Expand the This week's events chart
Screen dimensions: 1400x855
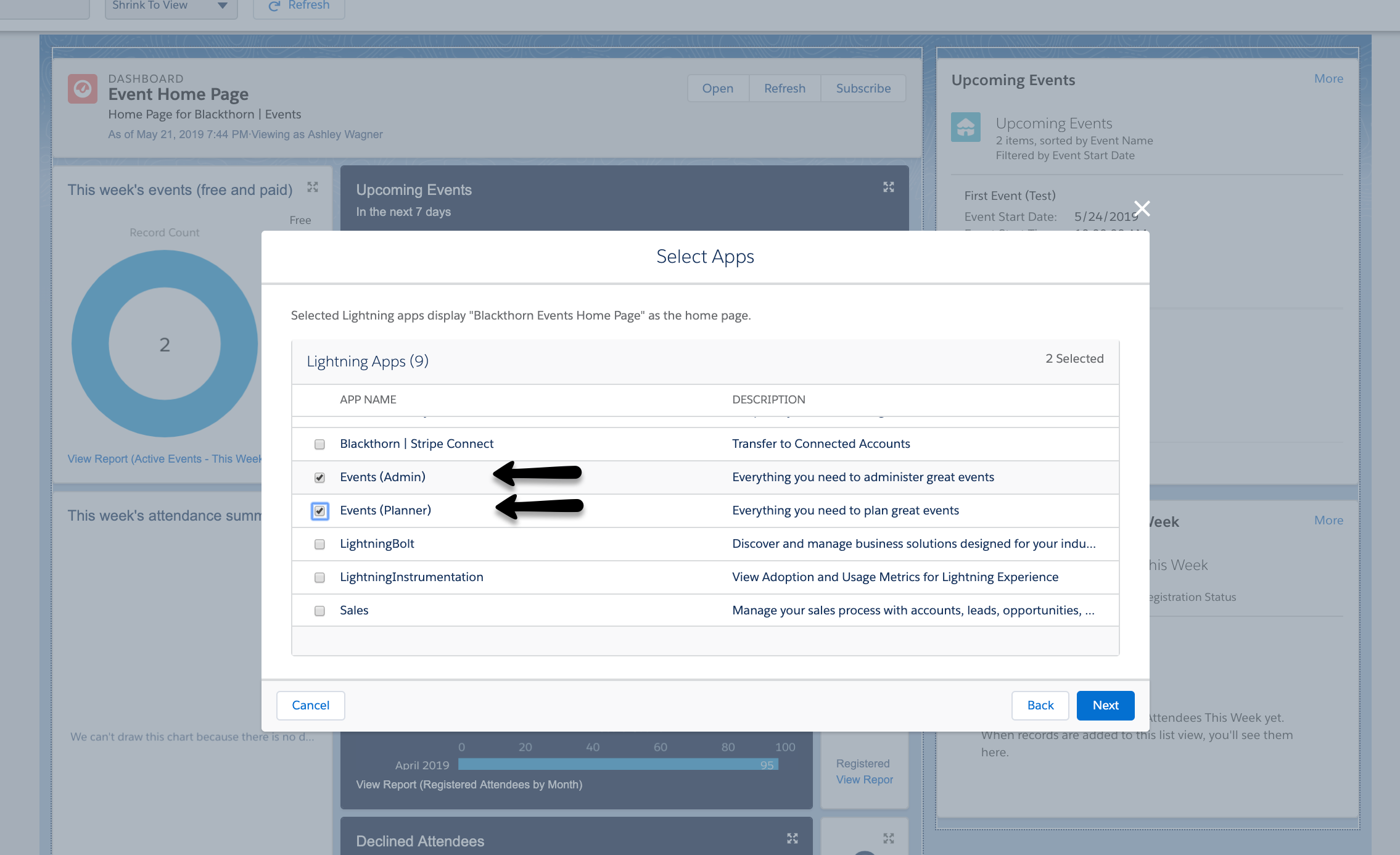[313, 187]
